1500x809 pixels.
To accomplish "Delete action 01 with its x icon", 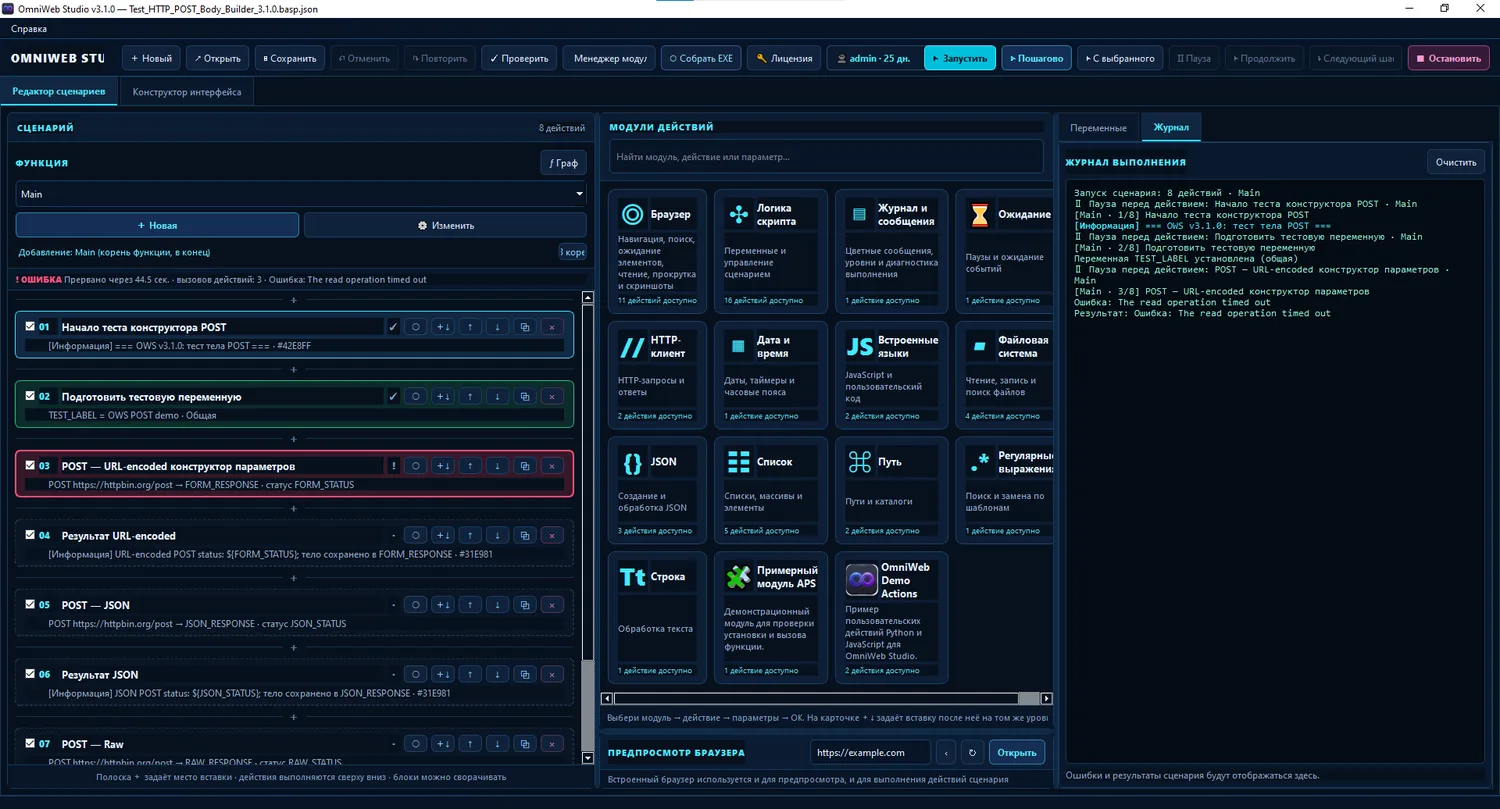I will [x=552, y=327].
